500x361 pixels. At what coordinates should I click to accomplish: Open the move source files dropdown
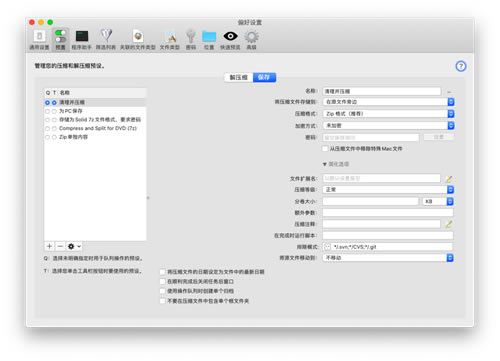tap(388, 258)
